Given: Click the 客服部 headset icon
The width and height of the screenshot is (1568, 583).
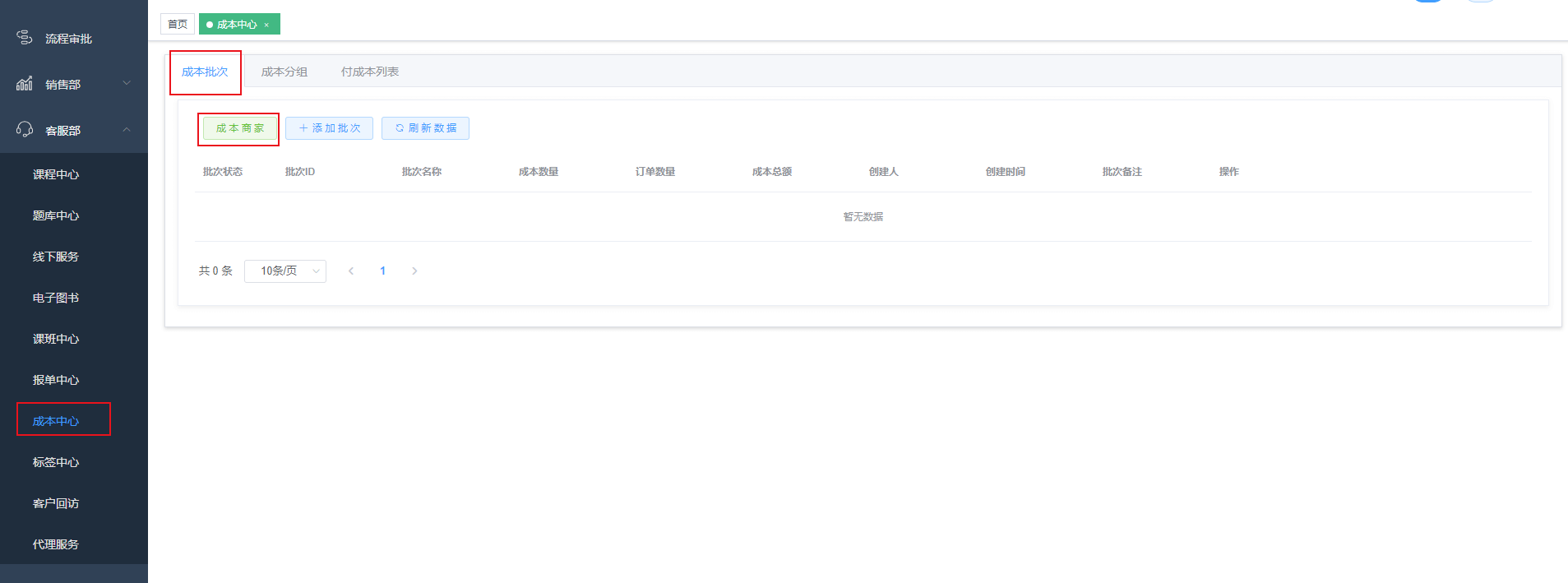Looking at the screenshot, I should tap(25, 130).
